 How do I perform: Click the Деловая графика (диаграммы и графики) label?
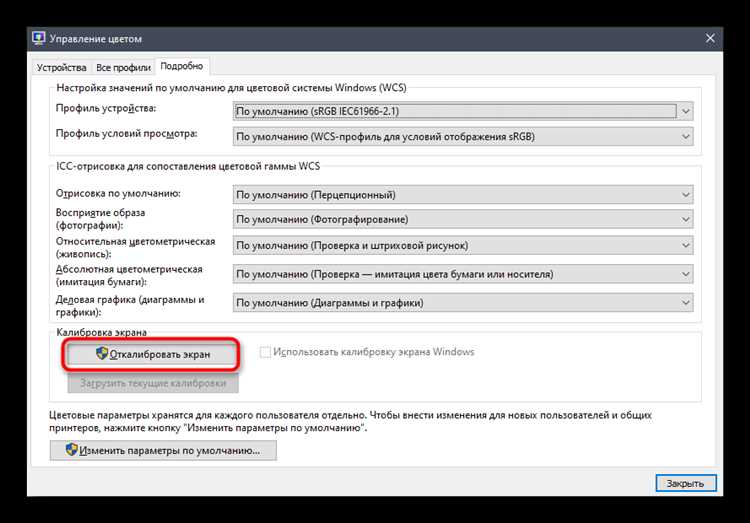(130, 306)
